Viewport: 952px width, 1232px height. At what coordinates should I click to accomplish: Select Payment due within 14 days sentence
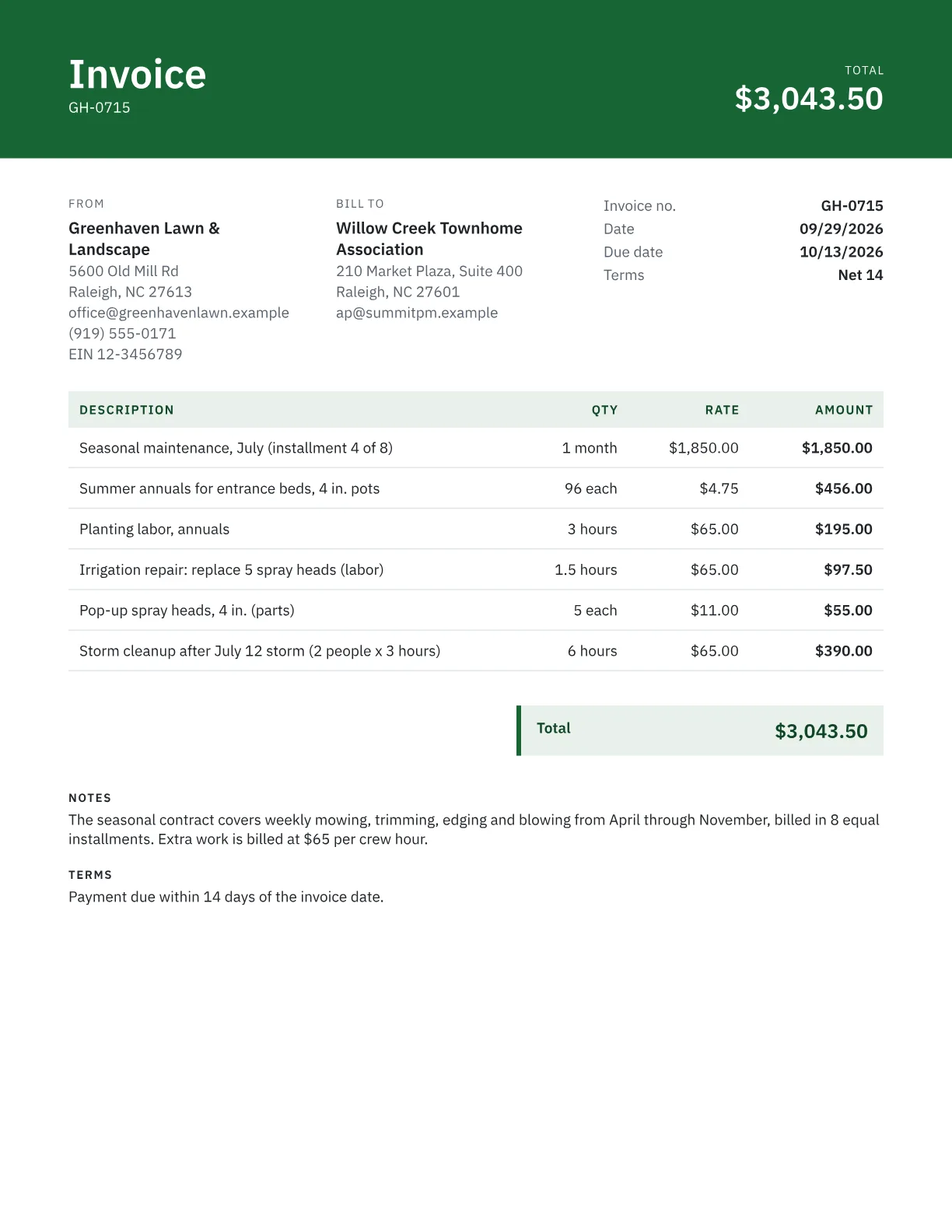click(226, 897)
